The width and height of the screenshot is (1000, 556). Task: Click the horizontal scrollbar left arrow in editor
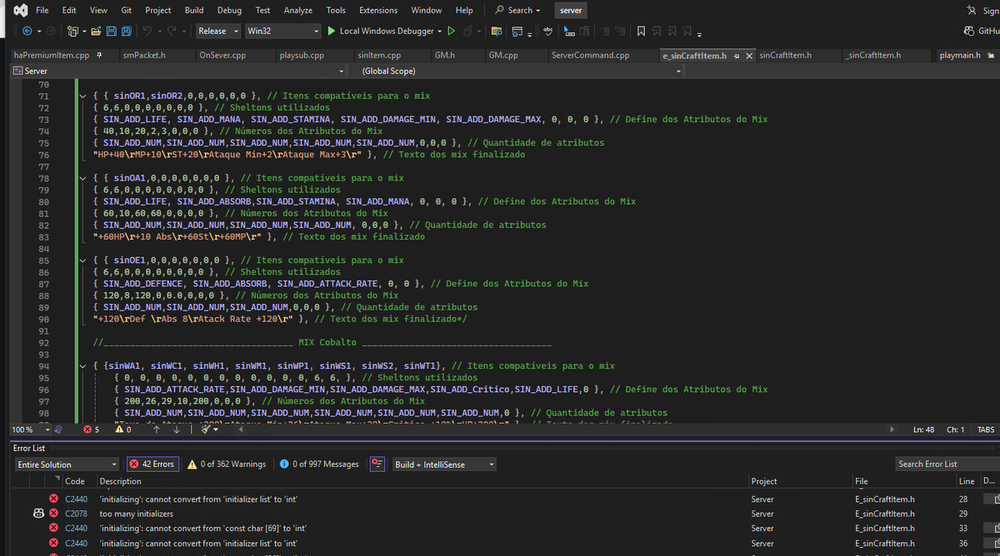pos(241,430)
